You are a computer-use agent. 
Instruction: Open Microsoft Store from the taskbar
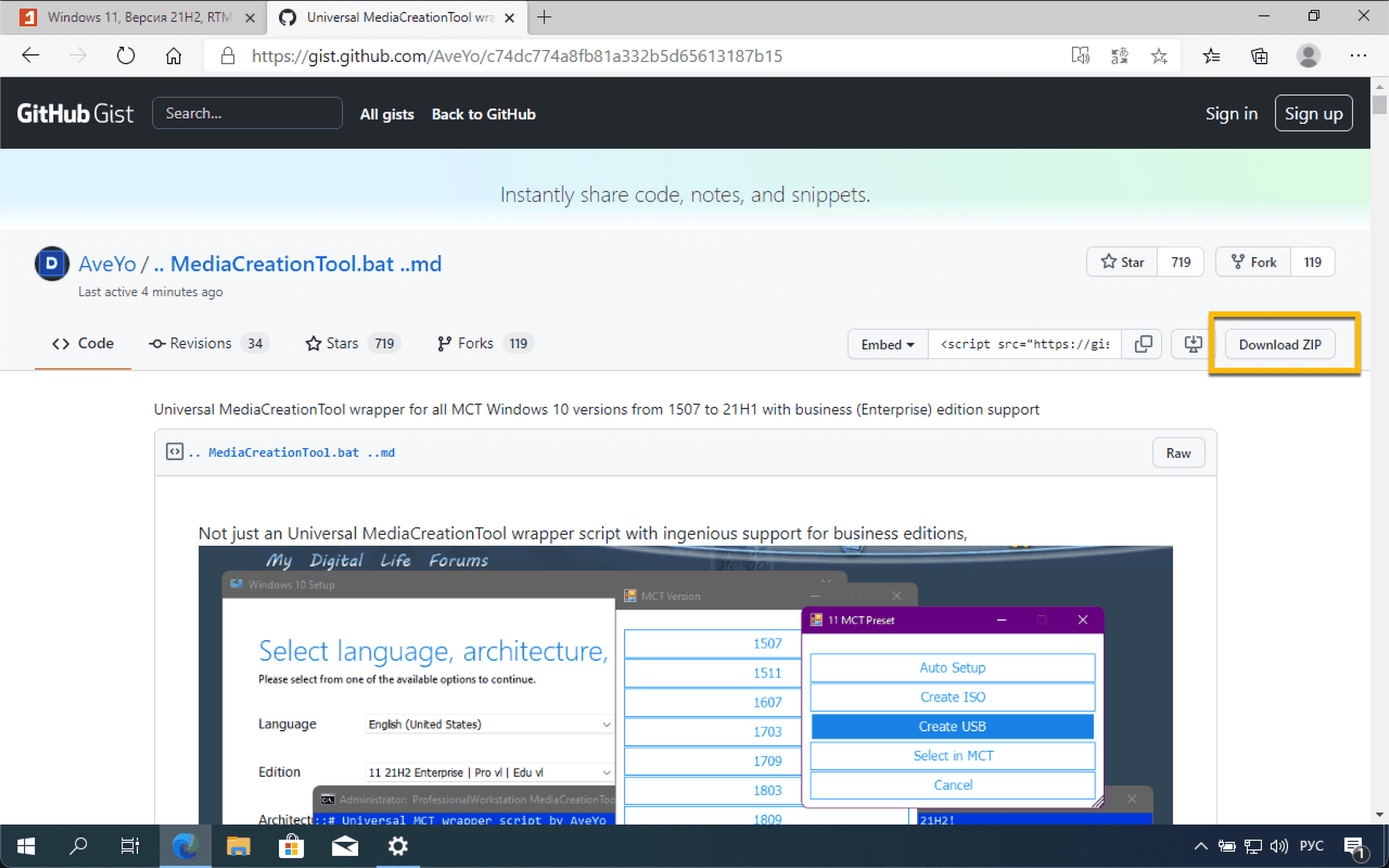pyautogui.click(x=291, y=846)
